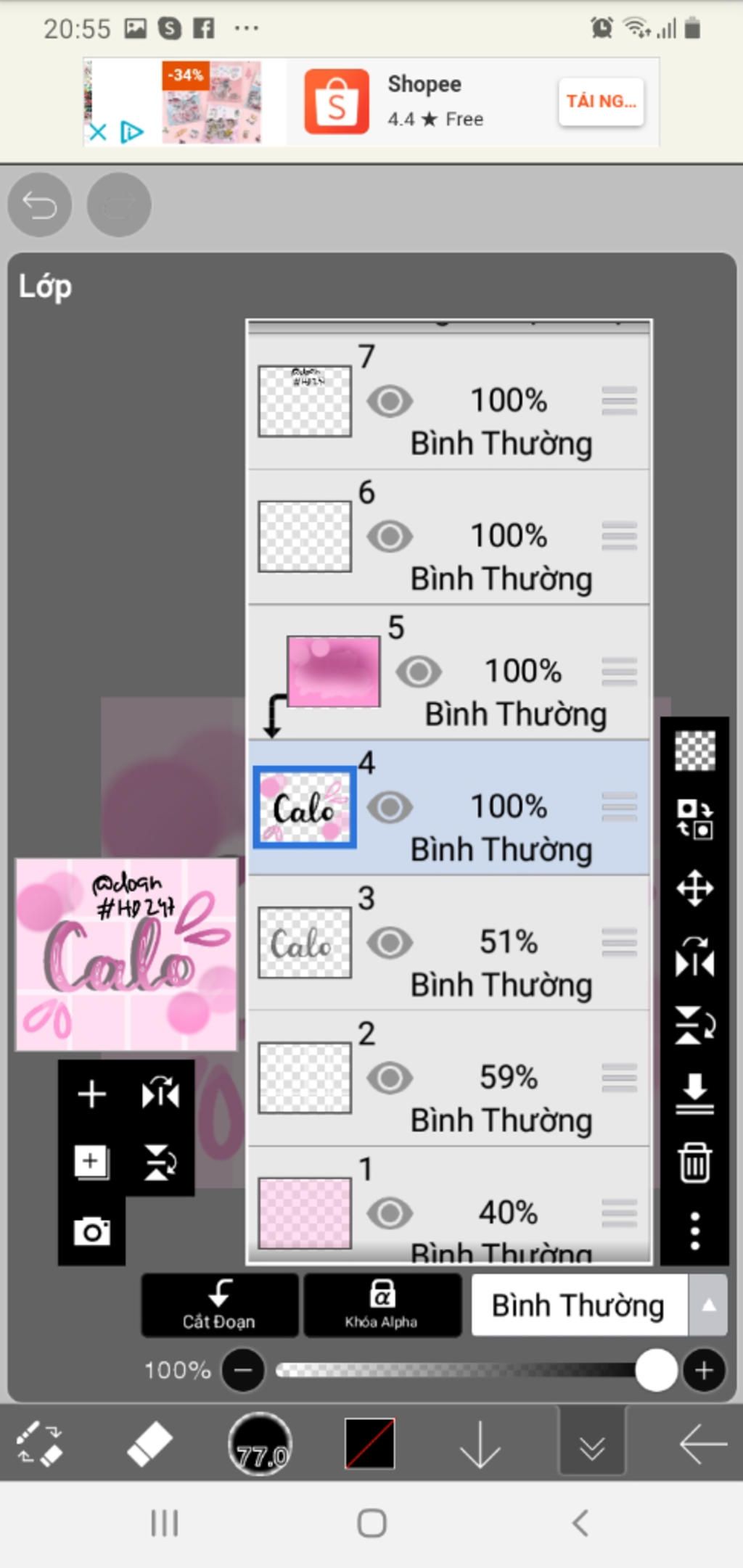Select layer 6 row in layer list
The image size is (743, 1568).
(x=448, y=537)
